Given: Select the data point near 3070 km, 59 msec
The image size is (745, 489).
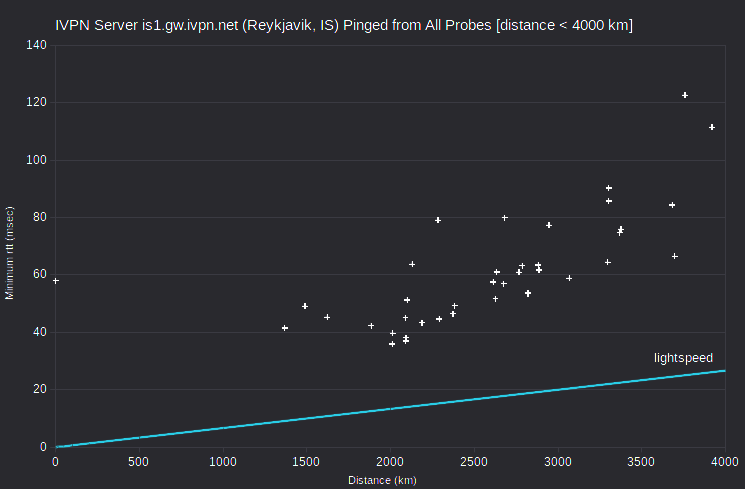Looking at the screenshot, I should pyautogui.click(x=569, y=278).
